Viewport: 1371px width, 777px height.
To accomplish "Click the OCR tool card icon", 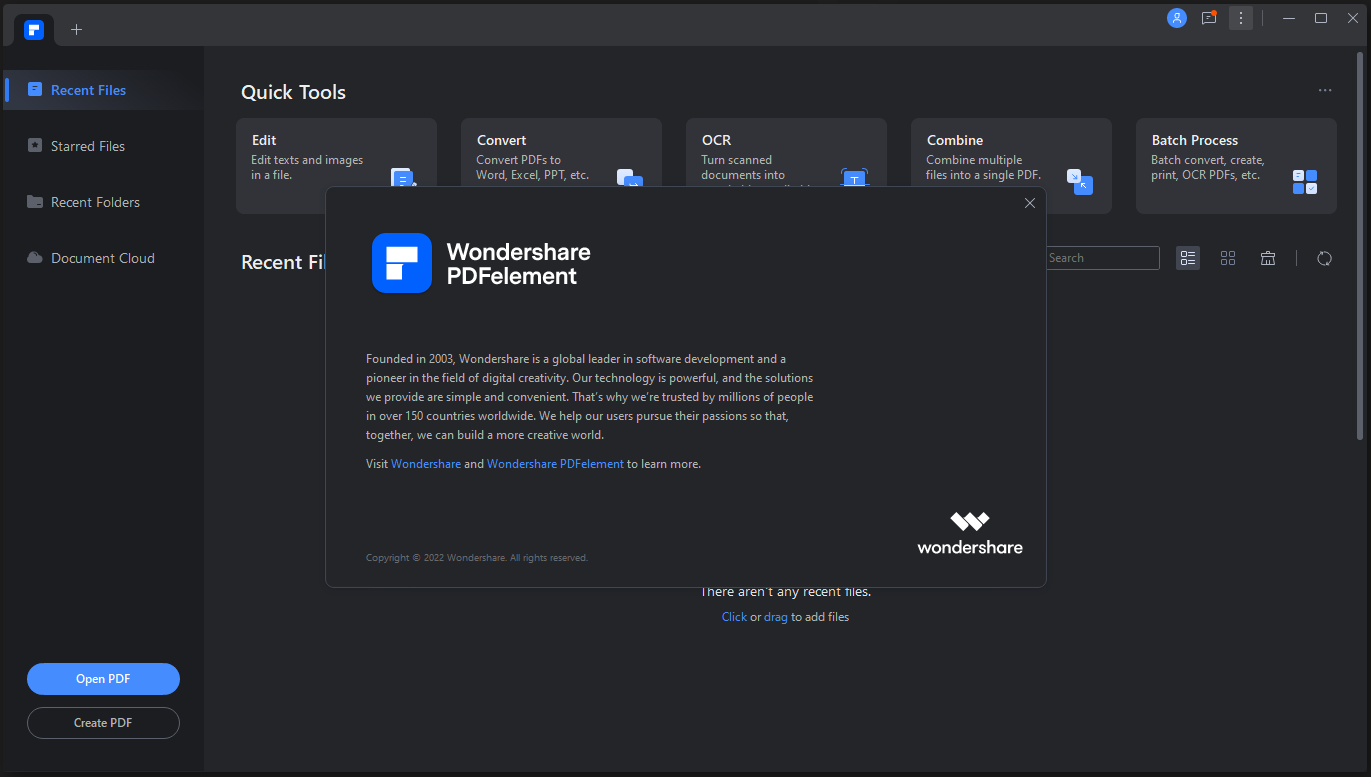I will click(855, 180).
